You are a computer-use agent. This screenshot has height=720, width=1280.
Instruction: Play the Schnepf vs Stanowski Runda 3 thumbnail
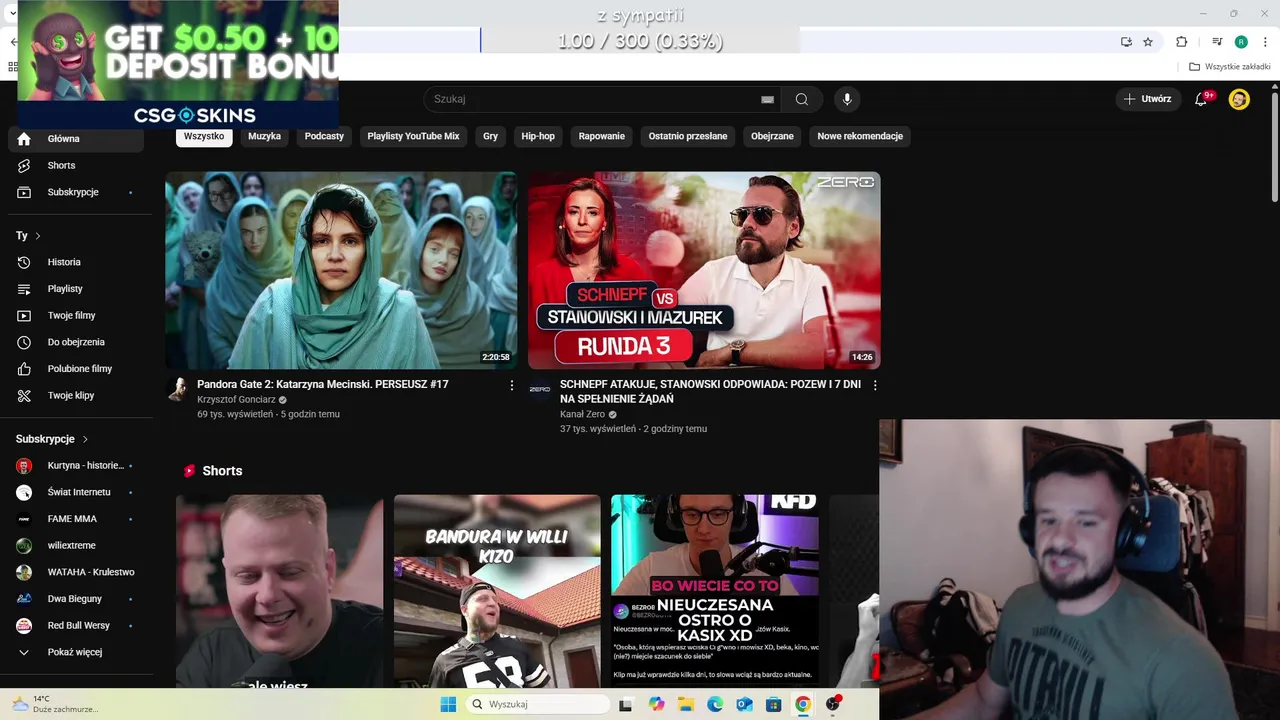click(704, 270)
